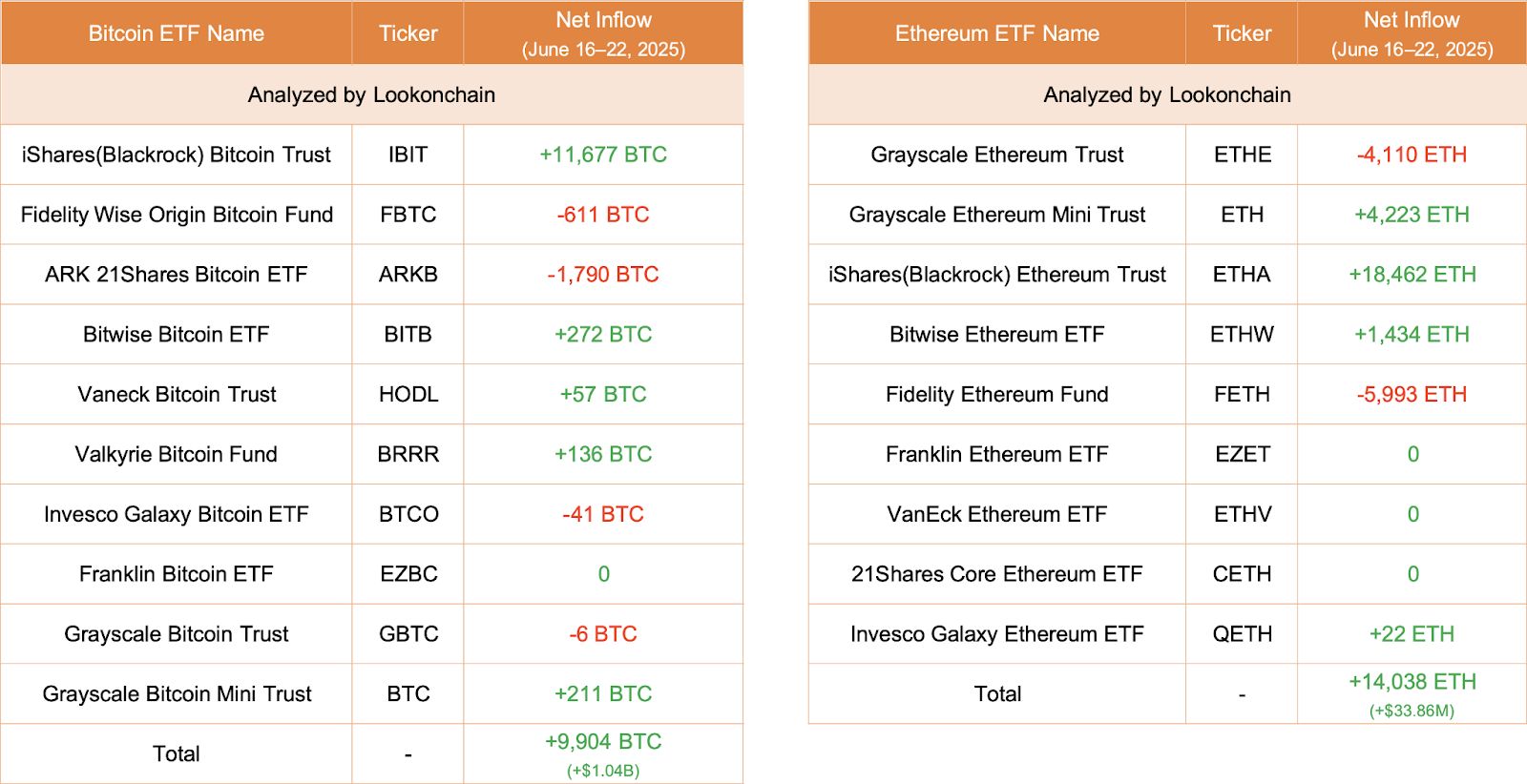
Task: Click the Bitcoin ETF Name column header
Action: 177,33
